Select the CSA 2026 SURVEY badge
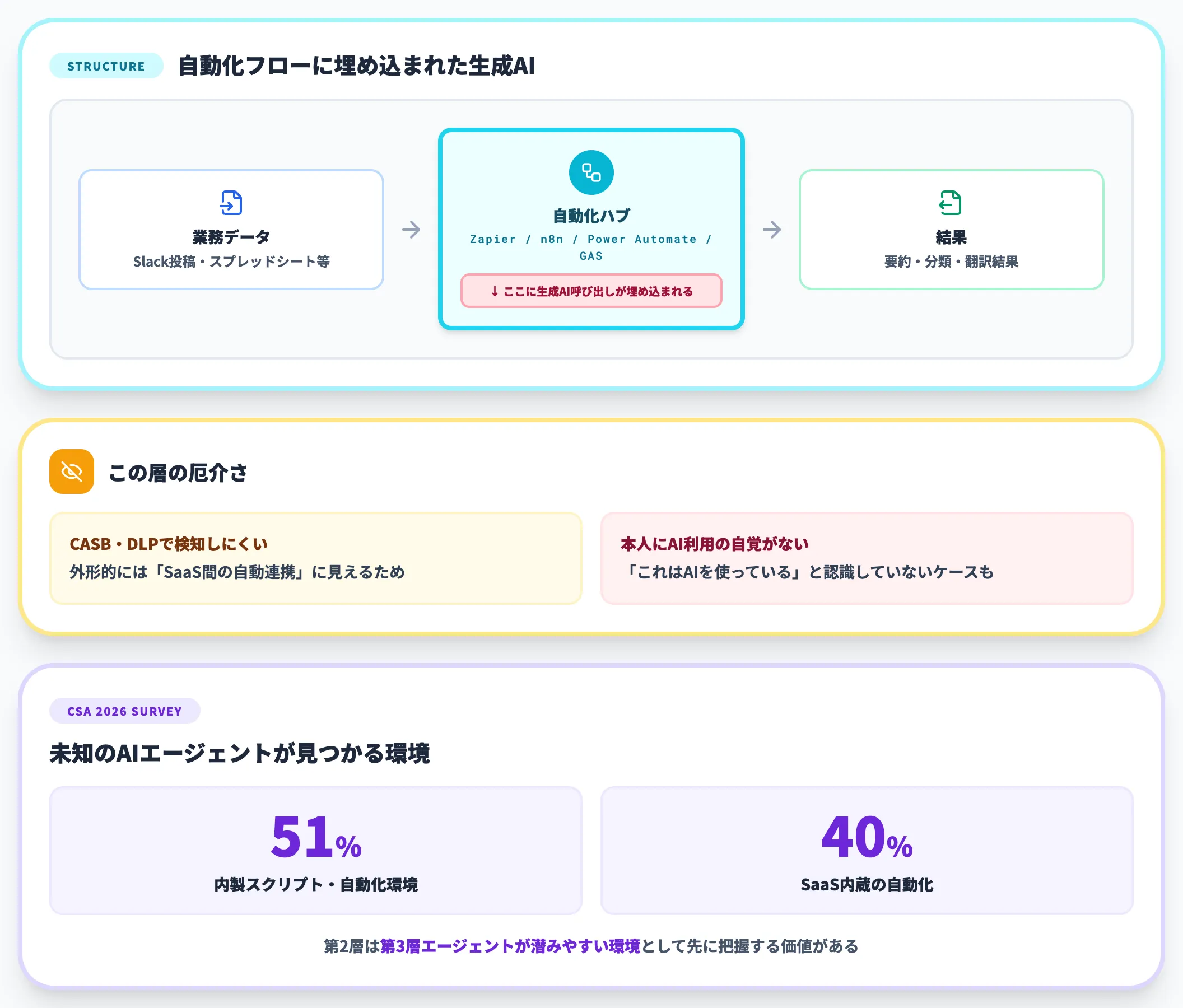This screenshot has height=1008, width=1183. point(124,711)
